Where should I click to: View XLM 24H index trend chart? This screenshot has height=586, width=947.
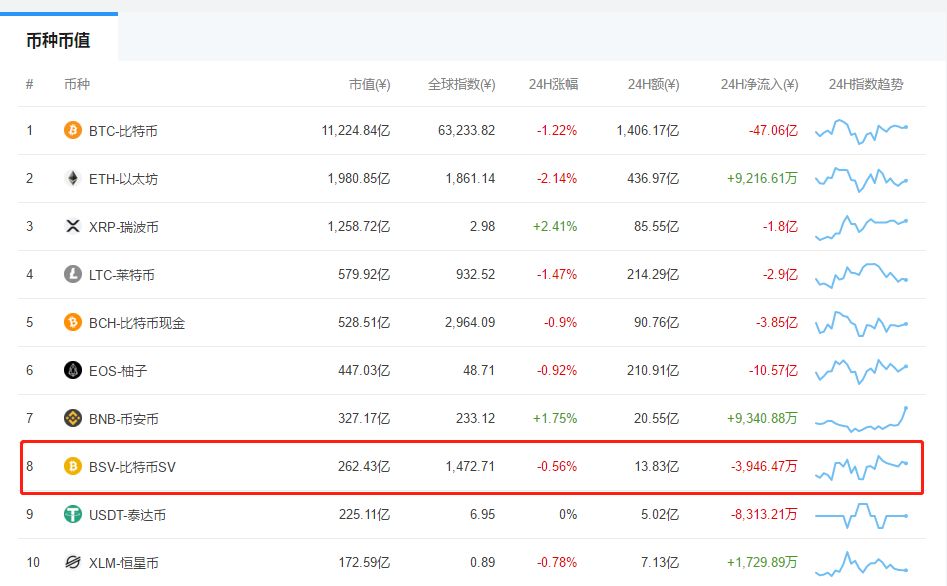pos(861,563)
